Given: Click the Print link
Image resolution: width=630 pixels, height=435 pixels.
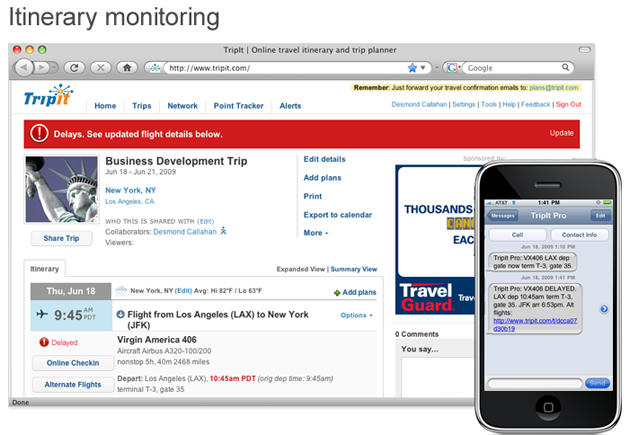Looking at the screenshot, I should coord(313,196).
